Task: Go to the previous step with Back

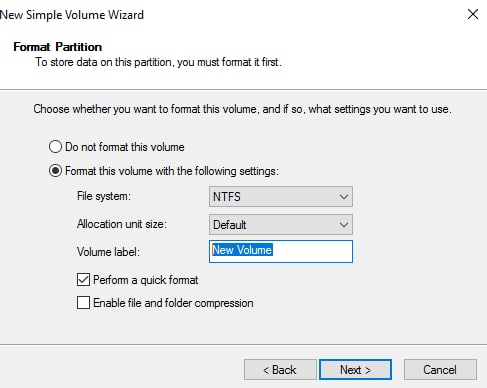Action: click(280, 369)
